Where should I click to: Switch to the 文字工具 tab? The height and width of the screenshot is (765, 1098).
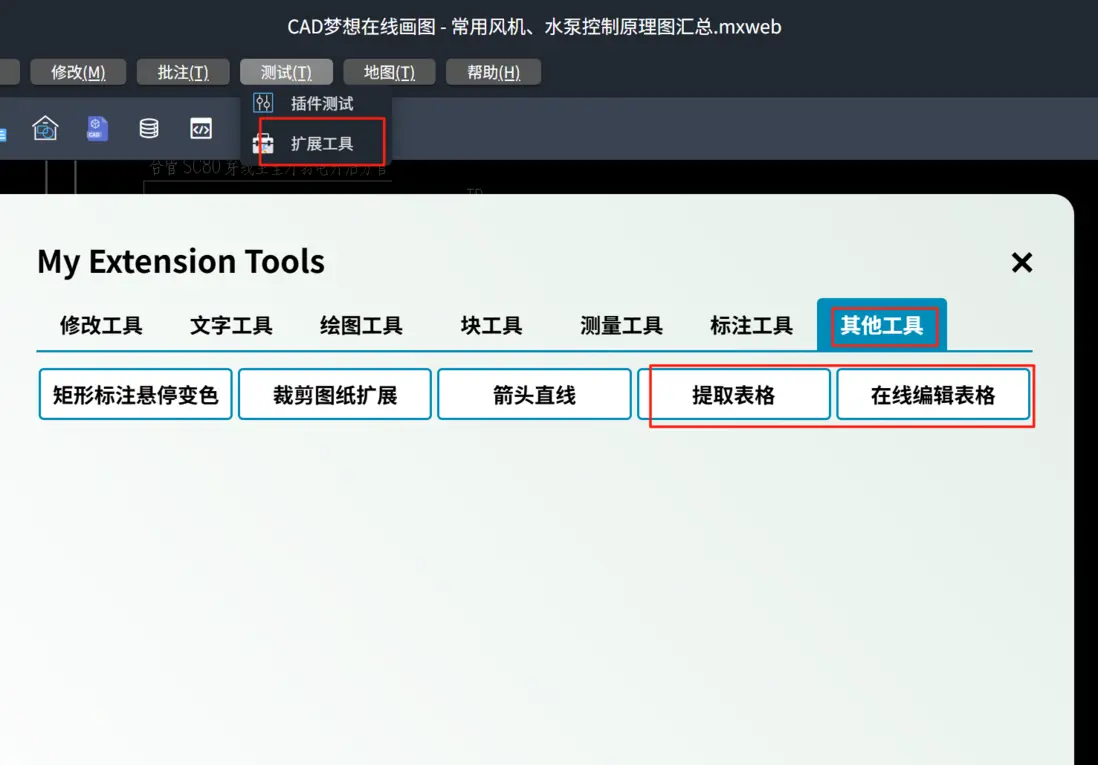point(231,325)
